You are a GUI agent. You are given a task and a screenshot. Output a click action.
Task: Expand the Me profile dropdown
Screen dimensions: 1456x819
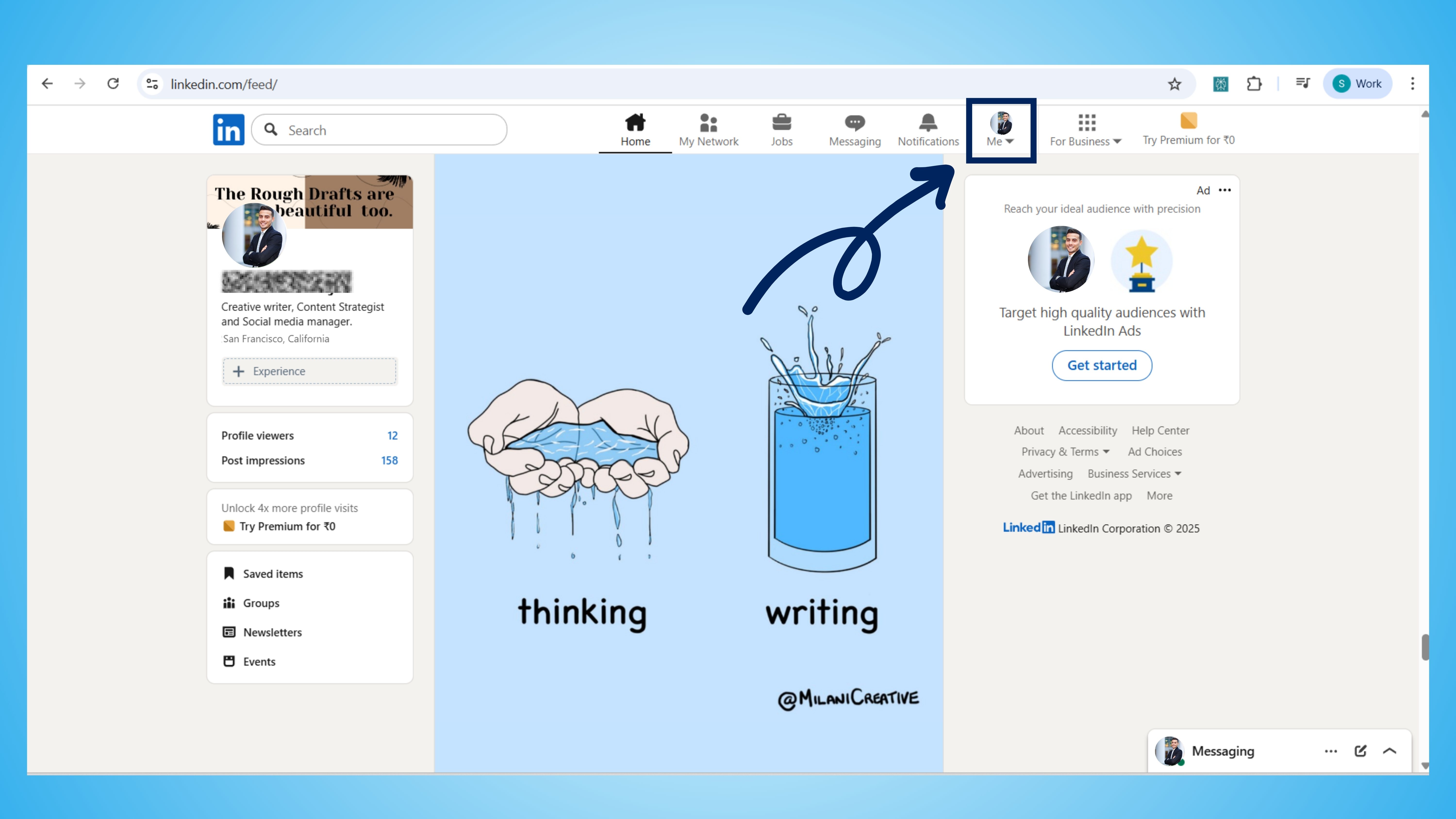pos(1001,131)
